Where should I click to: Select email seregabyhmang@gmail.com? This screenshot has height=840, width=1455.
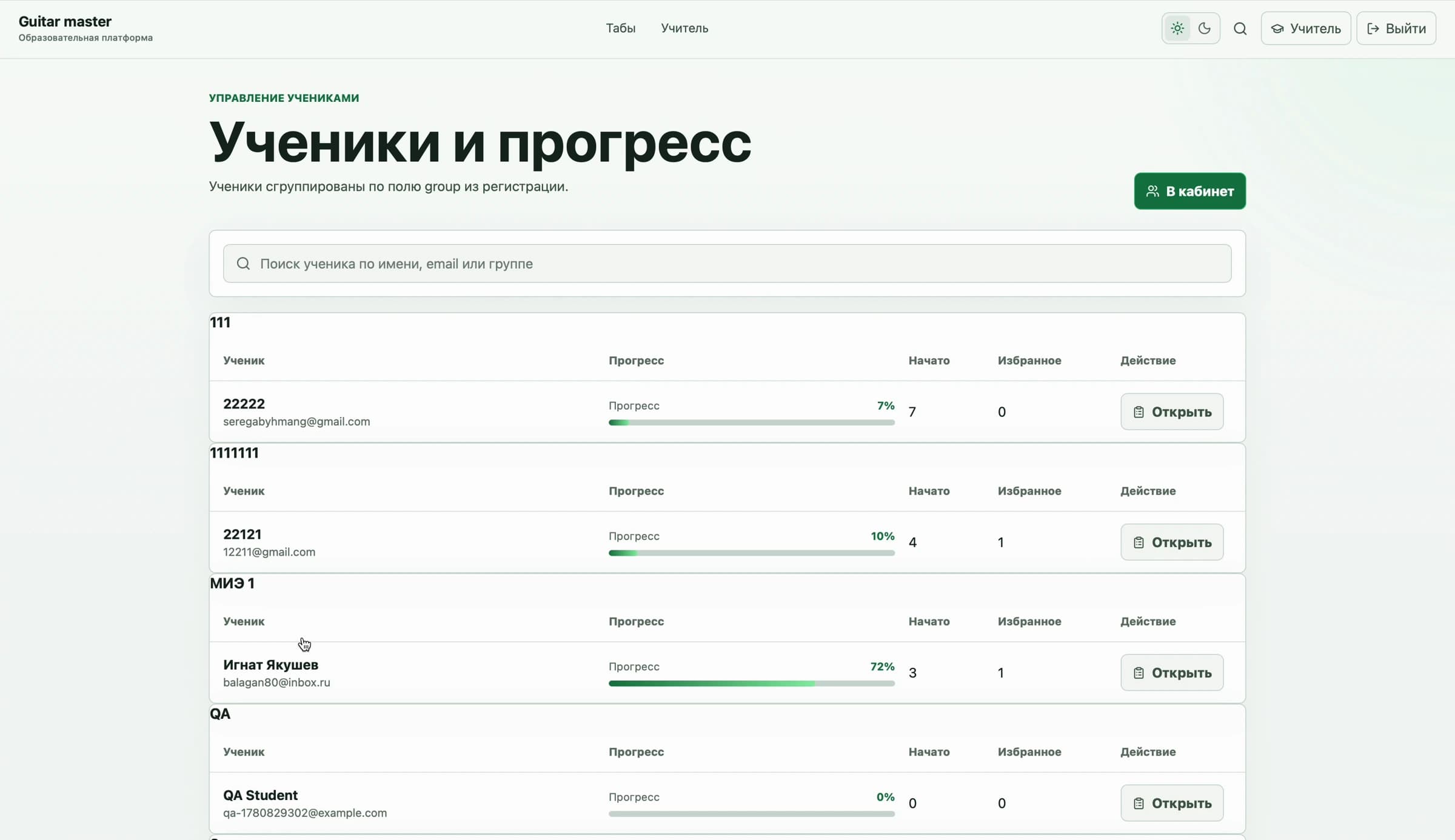coord(296,422)
